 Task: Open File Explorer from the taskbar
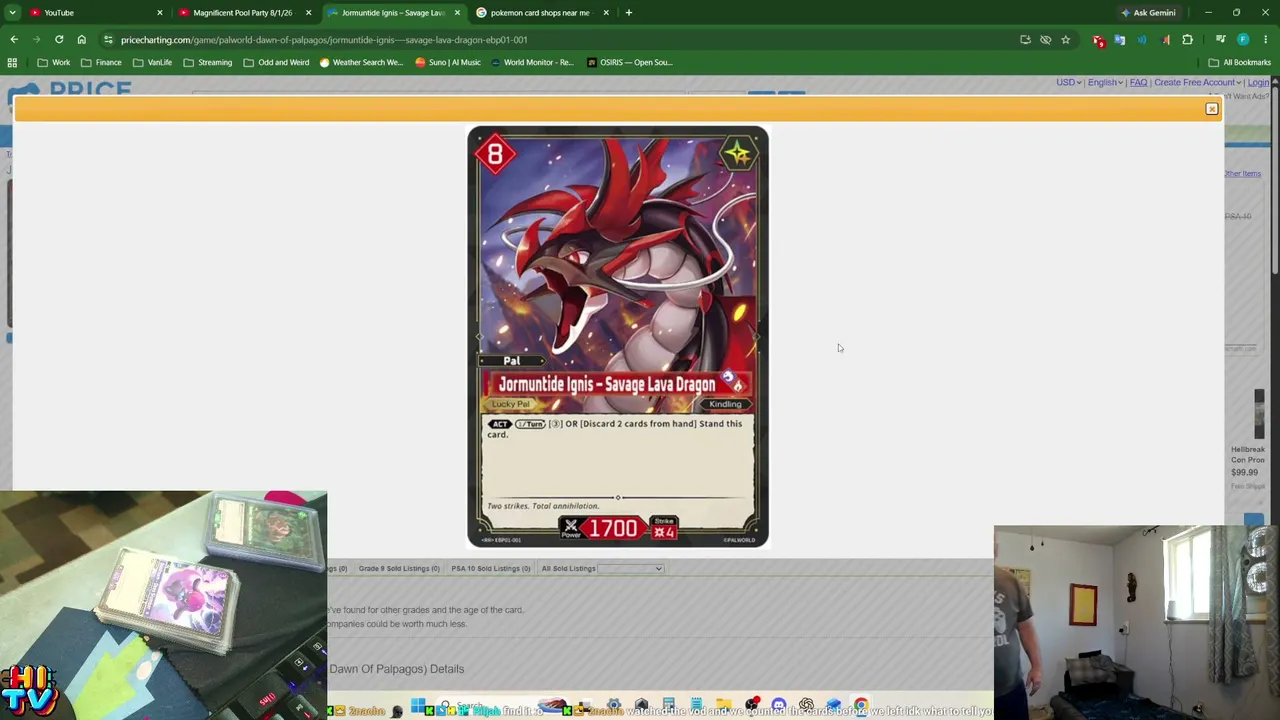pos(724,706)
